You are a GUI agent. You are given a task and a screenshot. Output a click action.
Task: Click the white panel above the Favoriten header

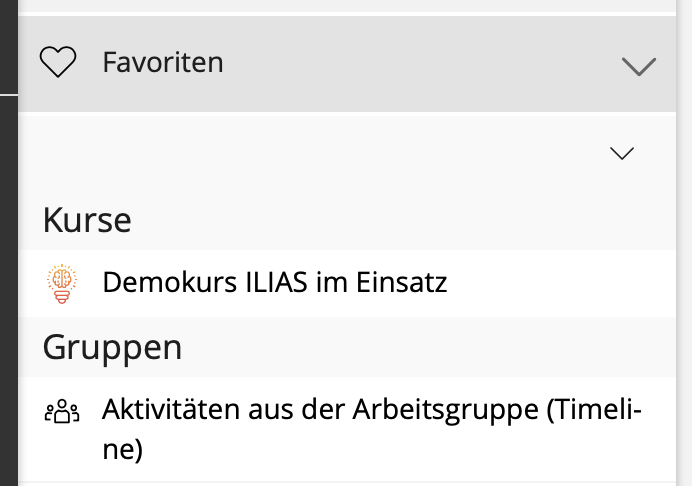[x=350, y=5]
